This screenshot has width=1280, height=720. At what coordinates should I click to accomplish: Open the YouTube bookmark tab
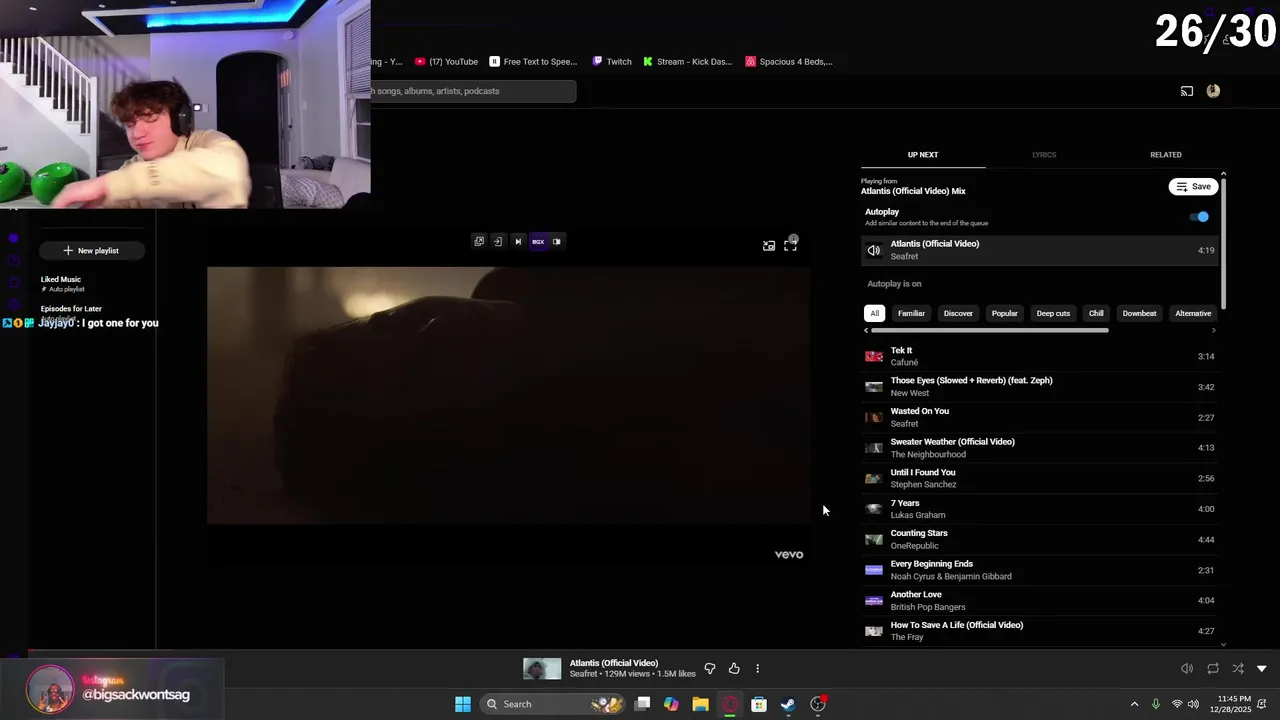(x=446, y=62)
